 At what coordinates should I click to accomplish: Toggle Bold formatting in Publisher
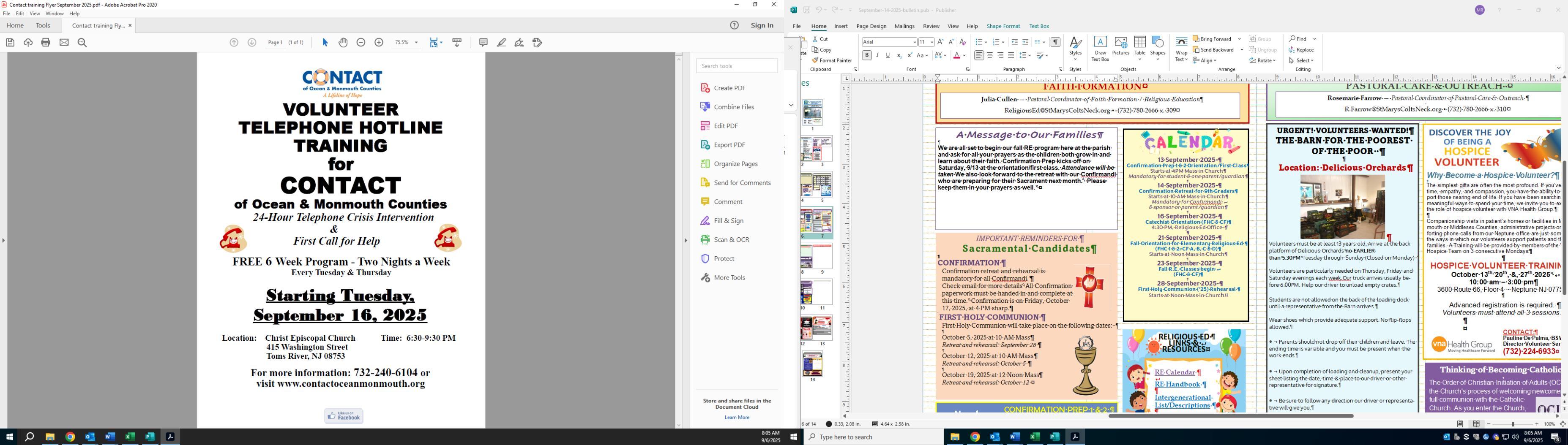pos(867,55)
